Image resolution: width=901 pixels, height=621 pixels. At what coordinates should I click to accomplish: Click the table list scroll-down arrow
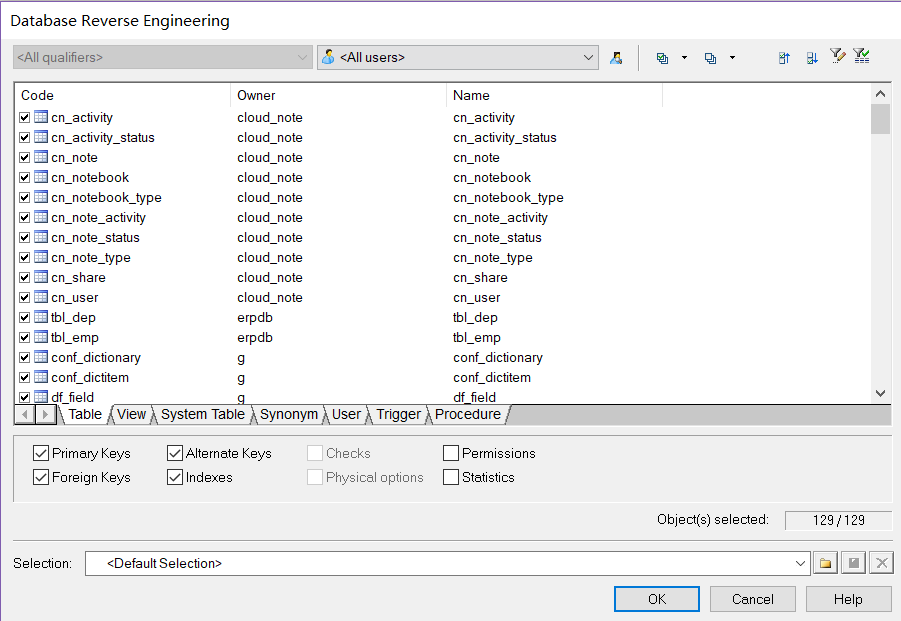880,394
